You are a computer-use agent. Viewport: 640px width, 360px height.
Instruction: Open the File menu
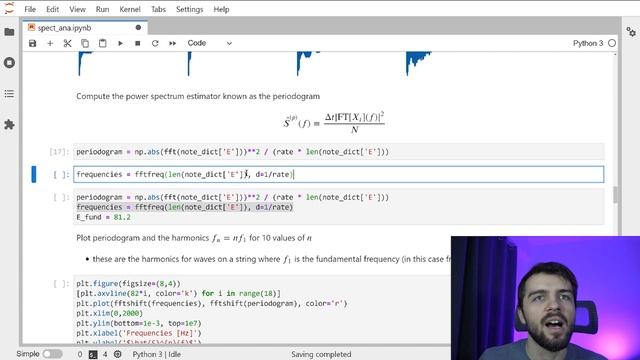click(x=30, y=9)
